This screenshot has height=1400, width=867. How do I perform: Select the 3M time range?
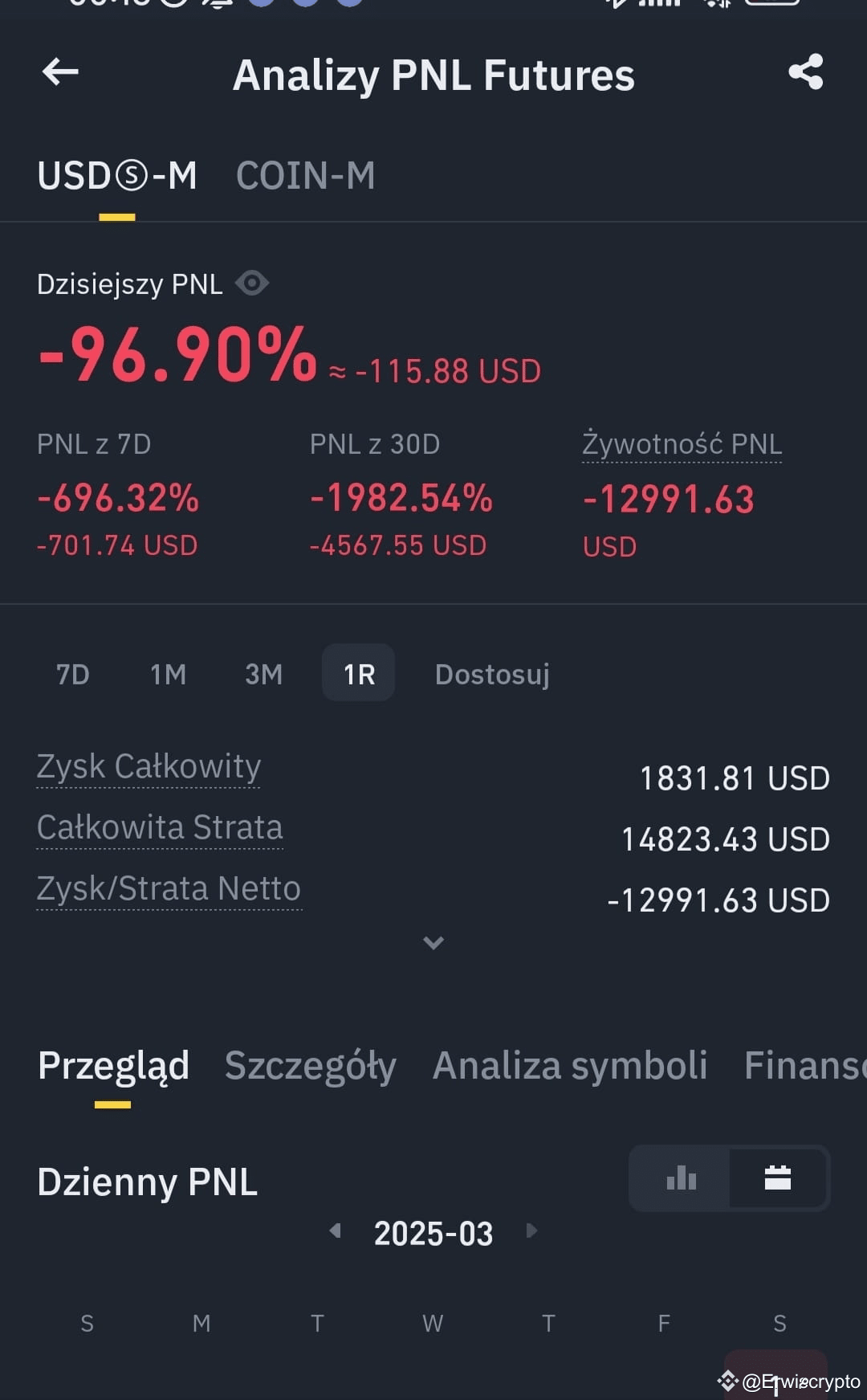point(263,674)
